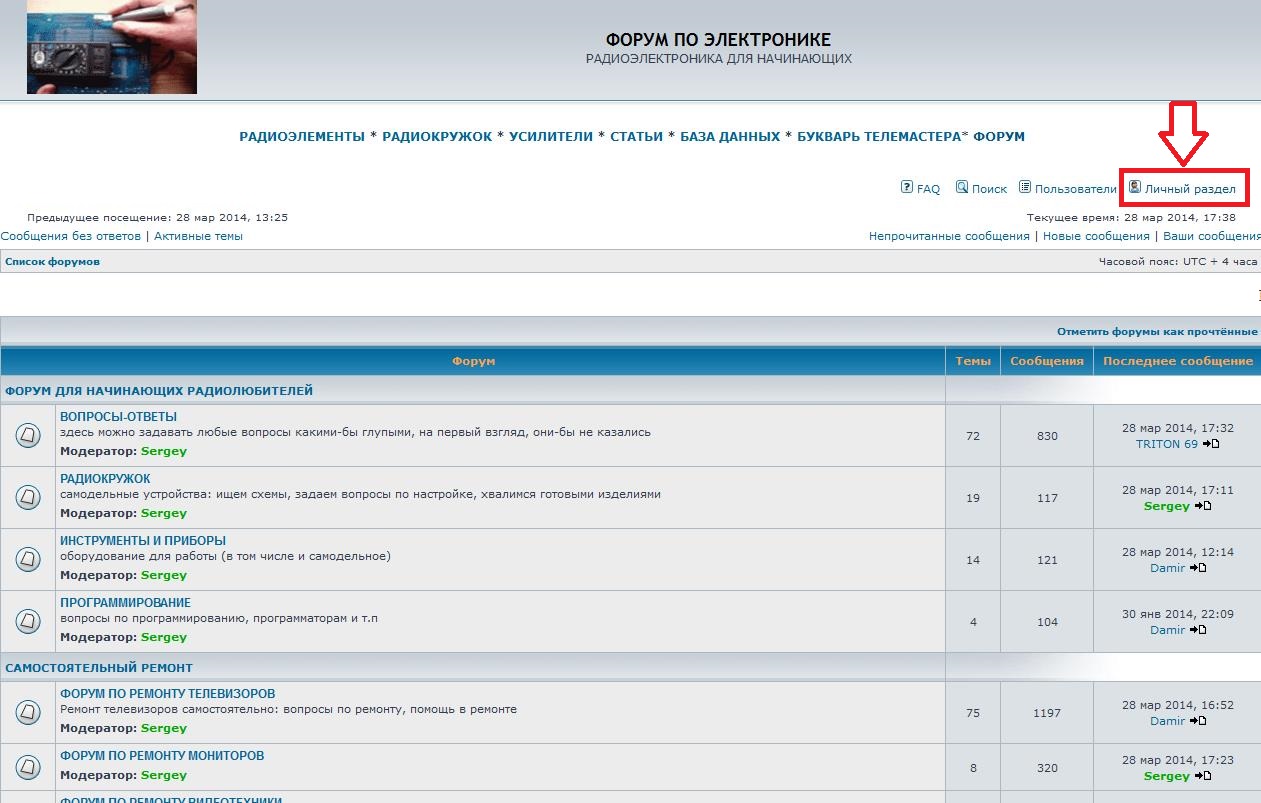1261x803 pixels.
Task: Open ФОРУМ ДЛЯ НАЧИНАЮЩИХ РАДИОЛЮБИТЕЛЕЙ category
Action: pos(159,391)
